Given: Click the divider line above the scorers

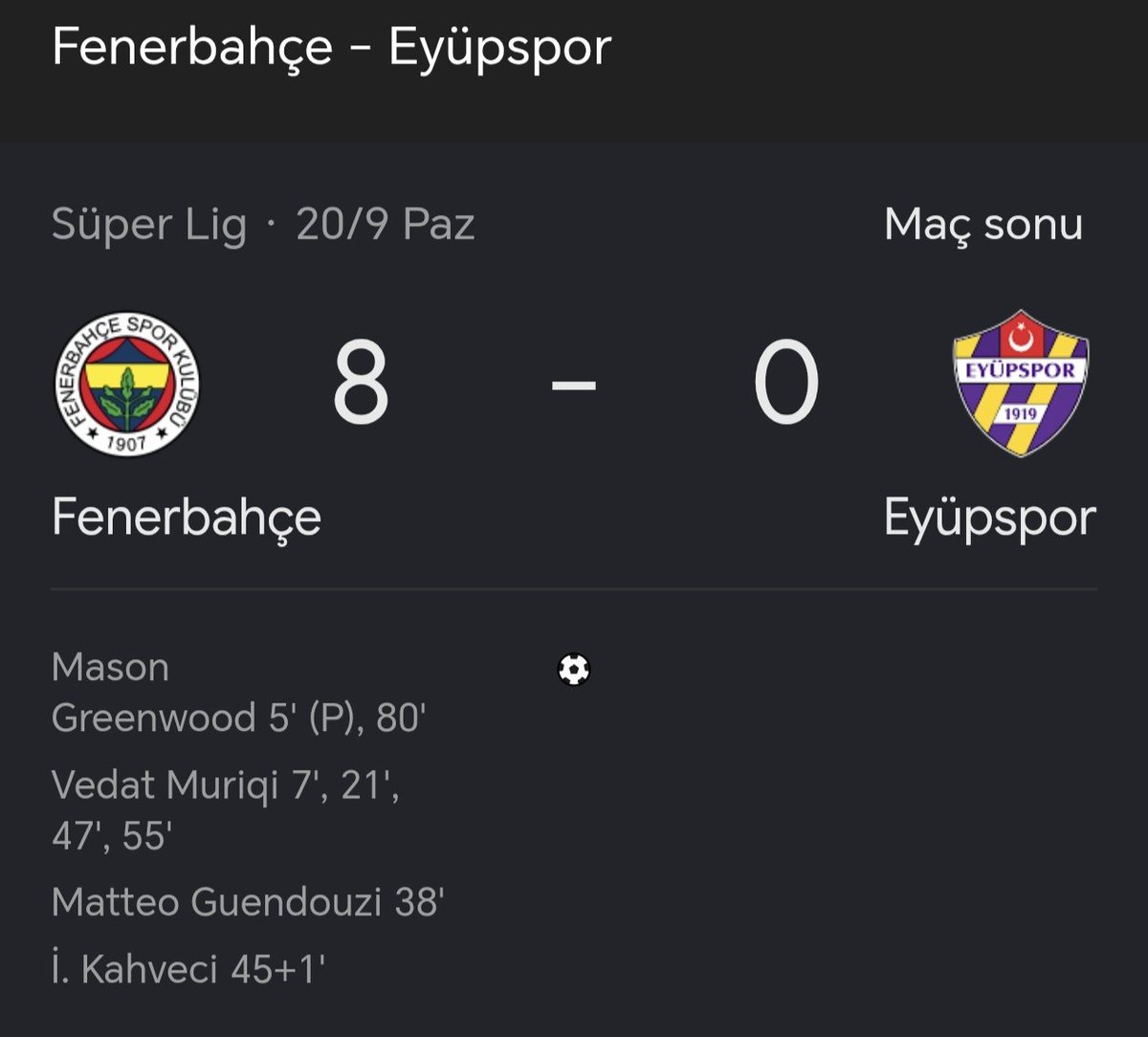Looking at the screenshot, I should (x=574, y=589).
